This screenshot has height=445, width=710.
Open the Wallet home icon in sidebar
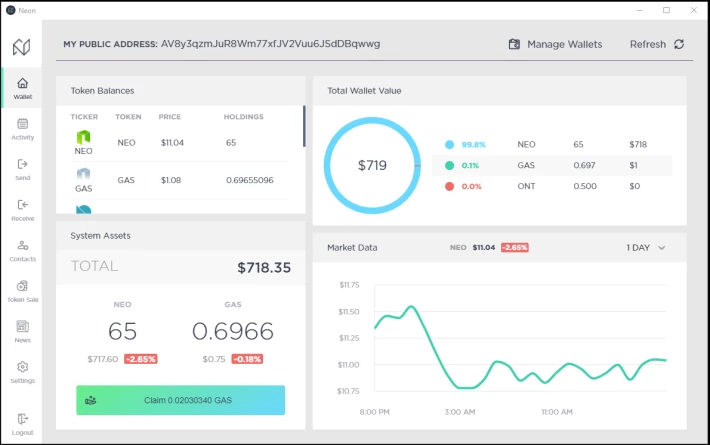point(22,83)
